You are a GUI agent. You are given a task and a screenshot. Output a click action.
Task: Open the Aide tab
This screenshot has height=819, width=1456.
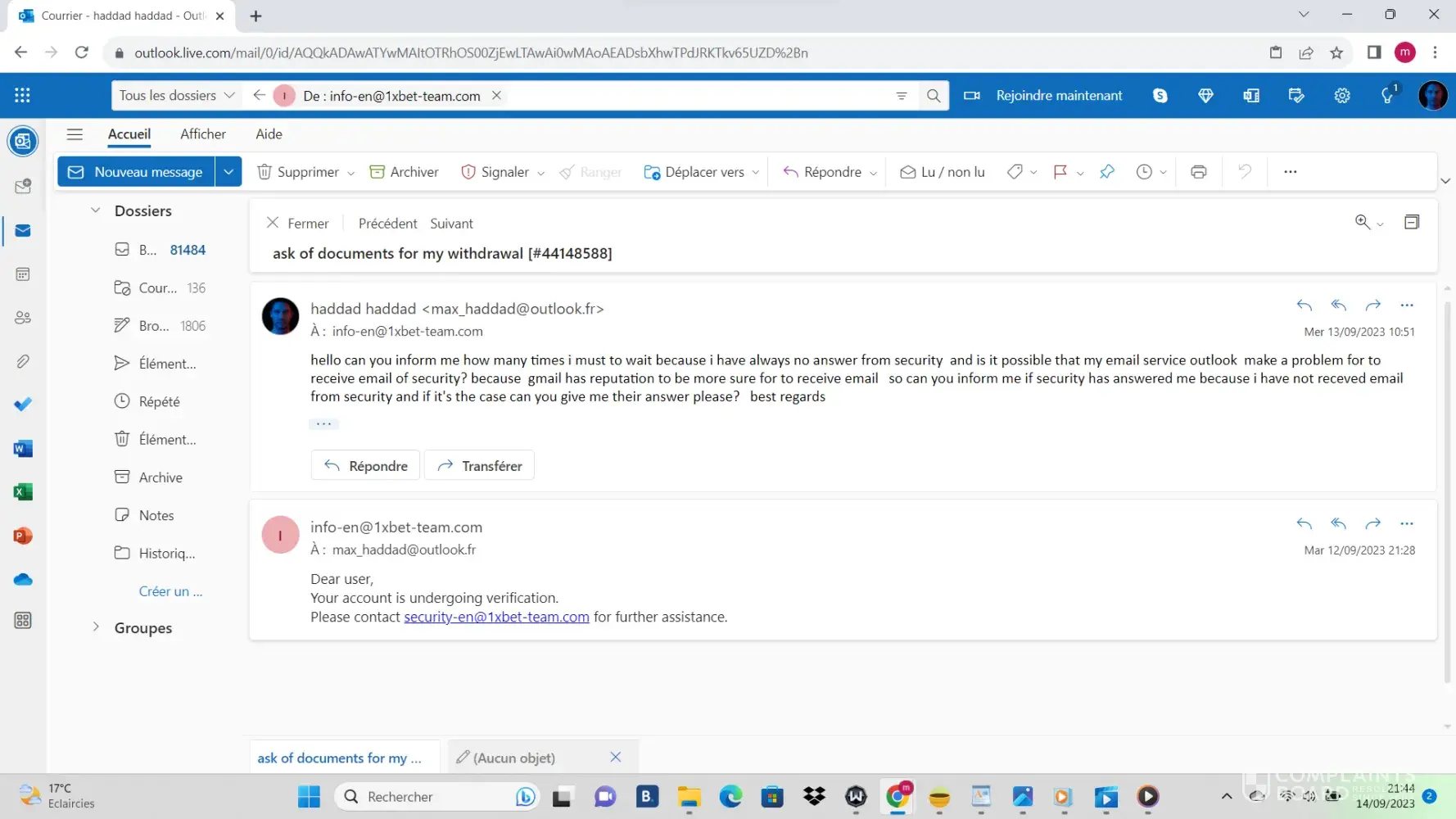click(x=269, y=134)
